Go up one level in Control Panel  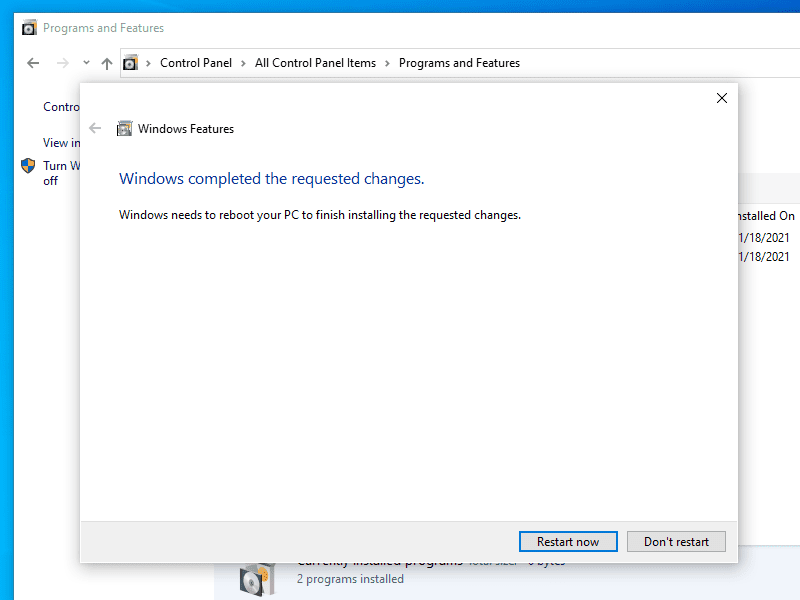107,63
